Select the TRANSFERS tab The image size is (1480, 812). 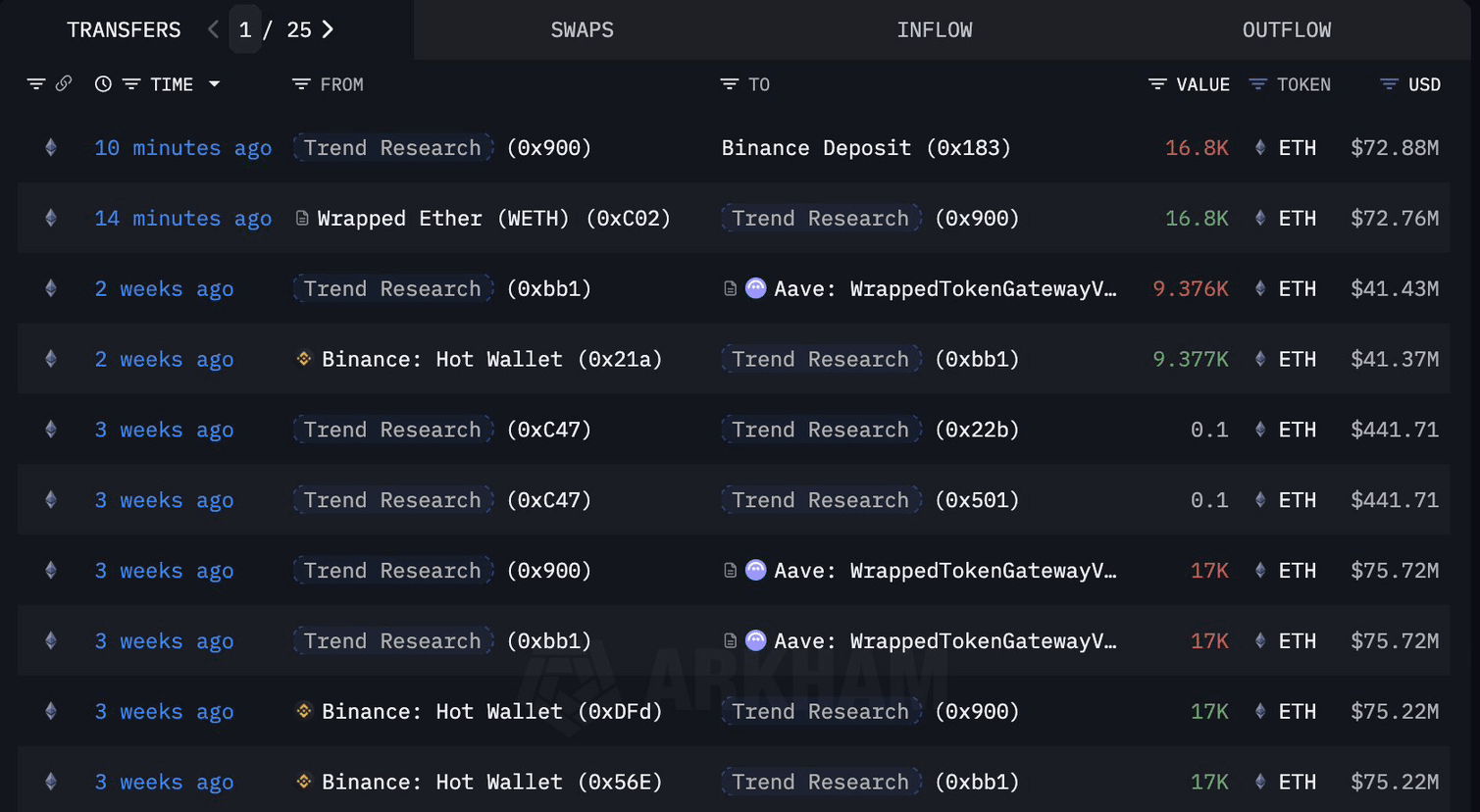pos(124,30)
